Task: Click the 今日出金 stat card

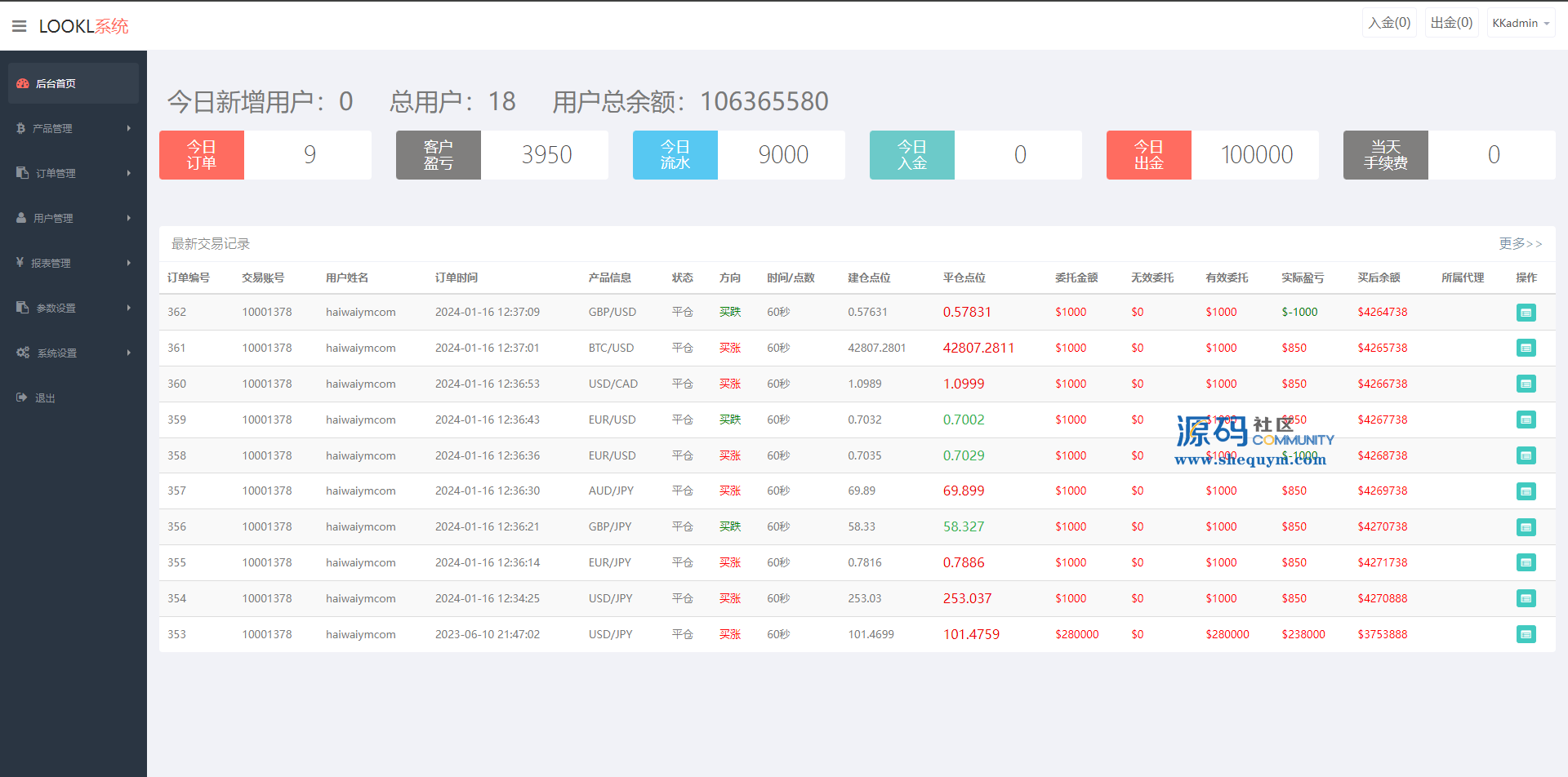Action: point(1213,155)
